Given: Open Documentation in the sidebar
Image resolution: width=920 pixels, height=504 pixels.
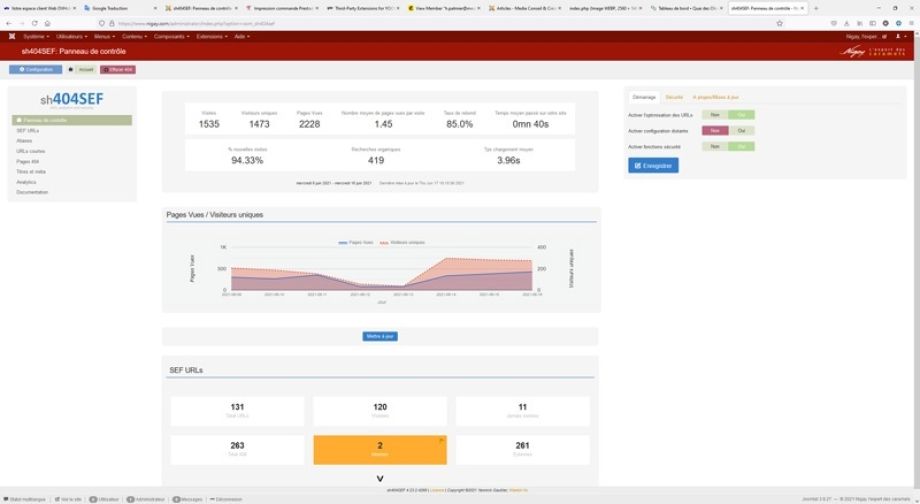Looking at the screenshot, I should (x=32, y=192).
